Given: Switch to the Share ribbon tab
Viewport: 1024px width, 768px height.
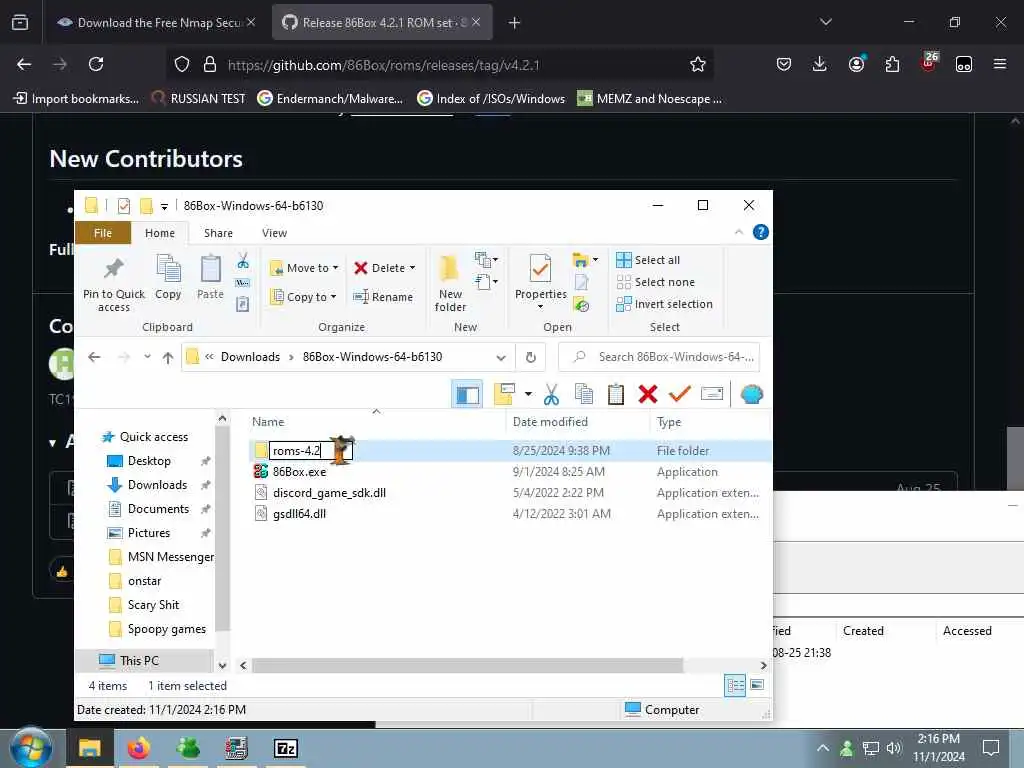Looking at the screenshot, I should click(218, 233).
